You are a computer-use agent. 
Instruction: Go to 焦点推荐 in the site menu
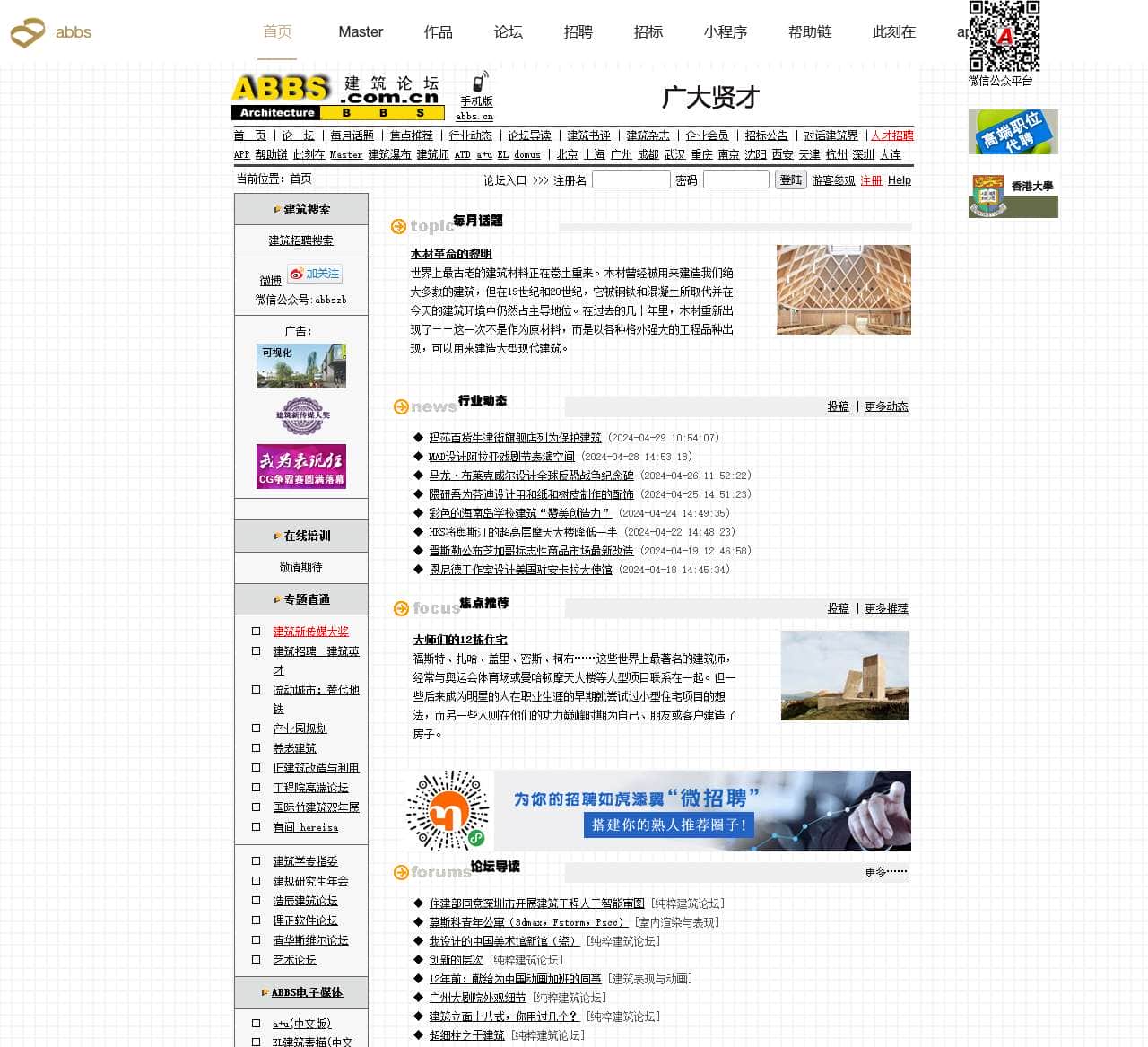pyautogui.click(x=412, y=135)
